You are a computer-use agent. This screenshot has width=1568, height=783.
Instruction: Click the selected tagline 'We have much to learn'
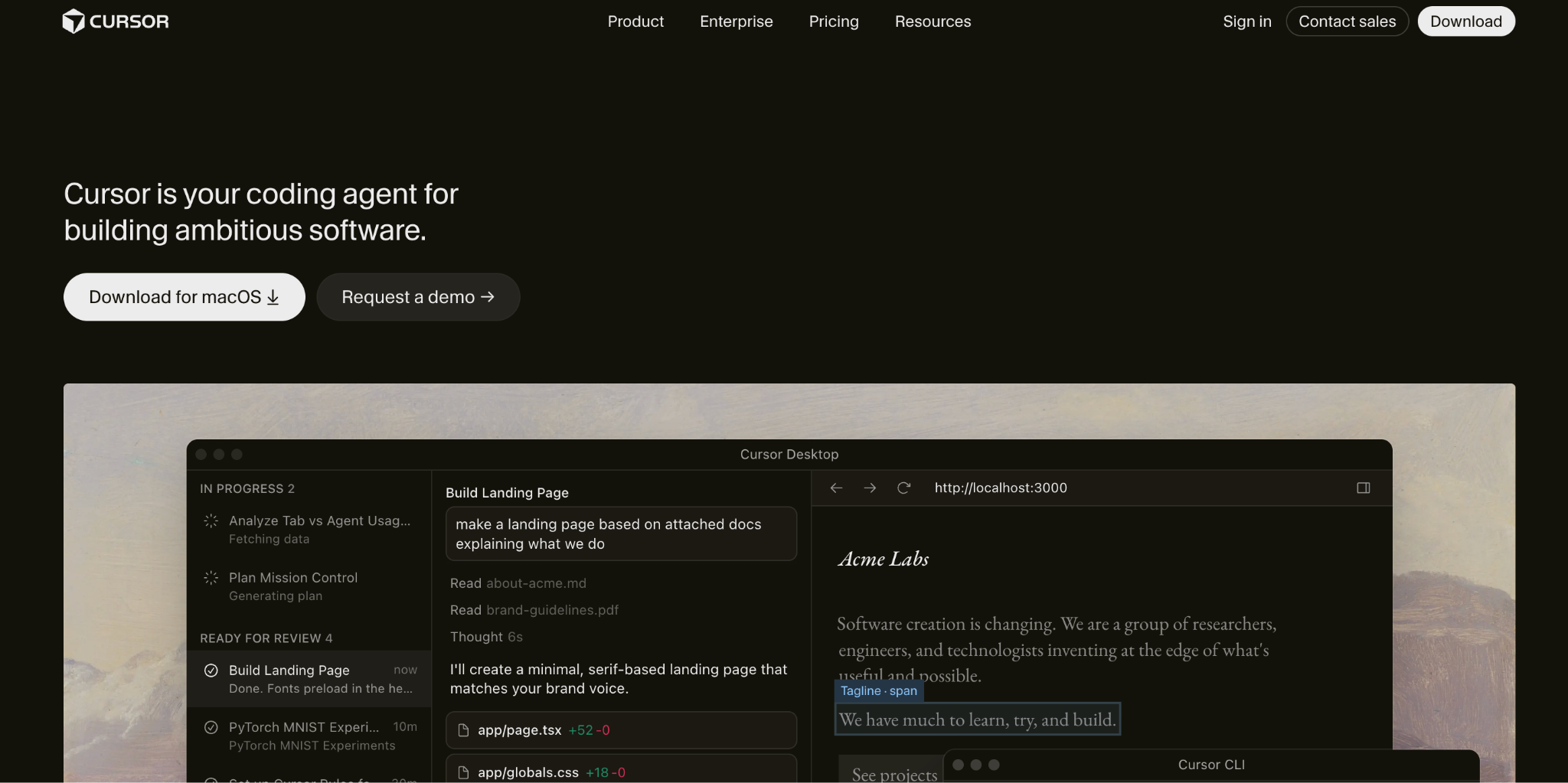[978, 719]
